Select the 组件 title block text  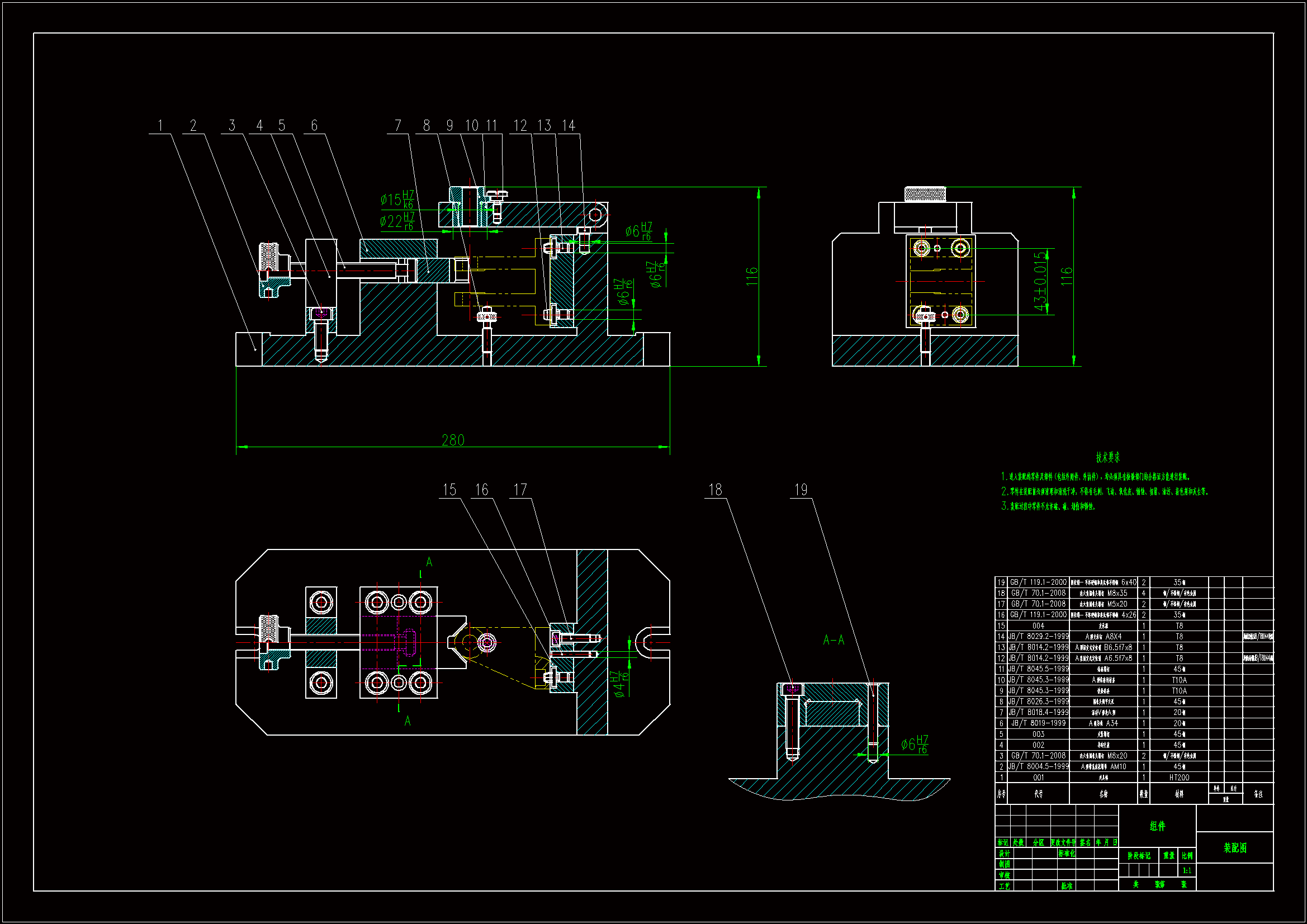1157,826
